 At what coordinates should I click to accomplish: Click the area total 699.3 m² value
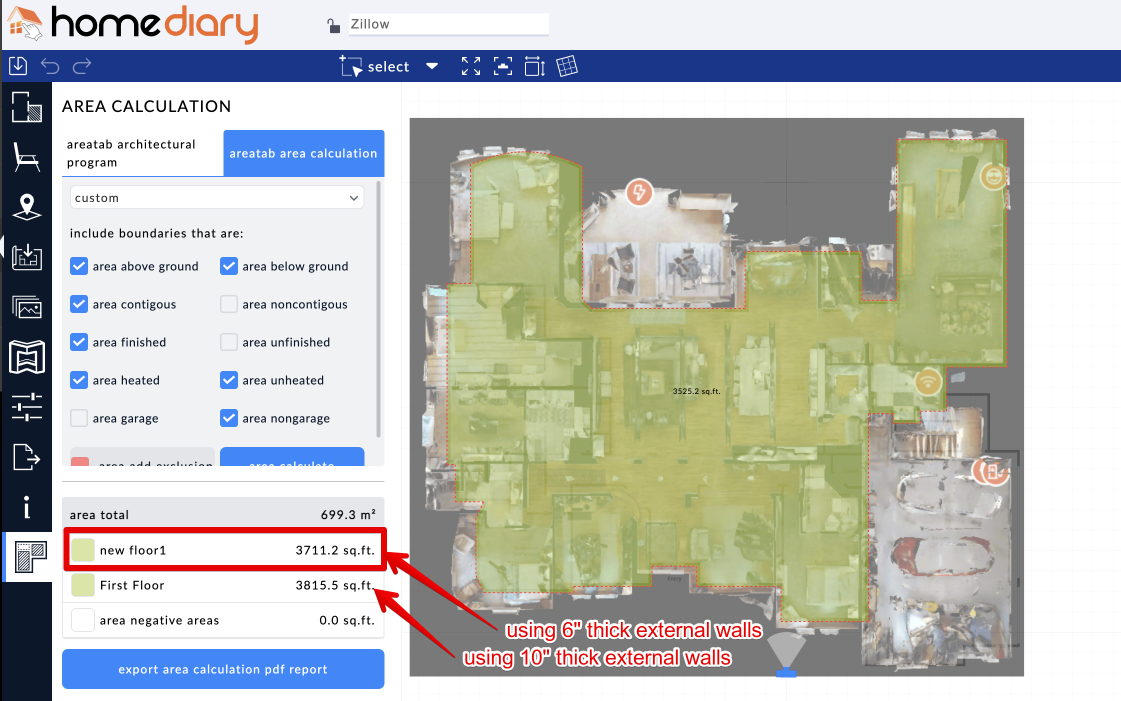point(348,514)
